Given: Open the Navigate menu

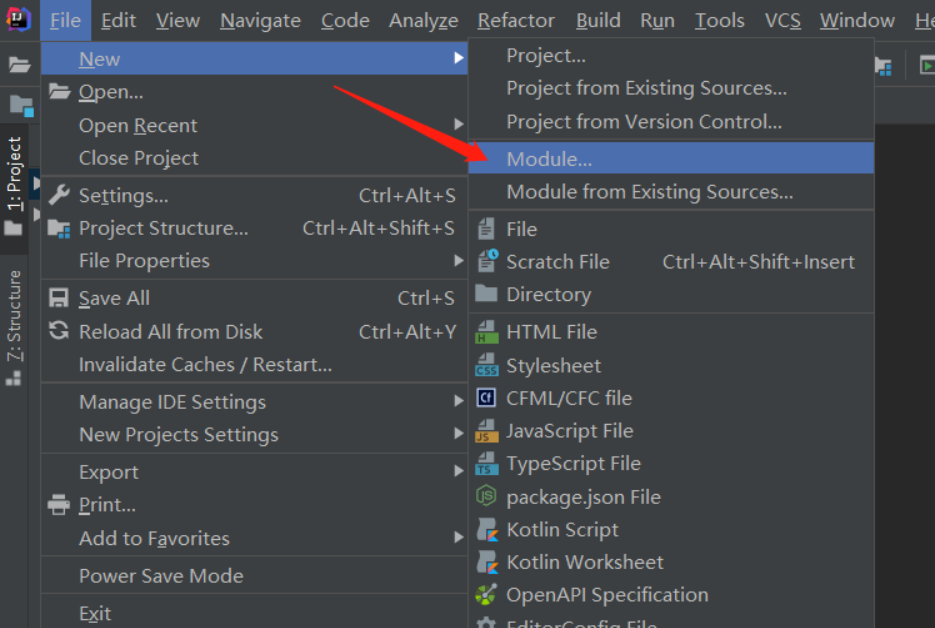Looking at the screenshot, I should [x=260, y=20].
